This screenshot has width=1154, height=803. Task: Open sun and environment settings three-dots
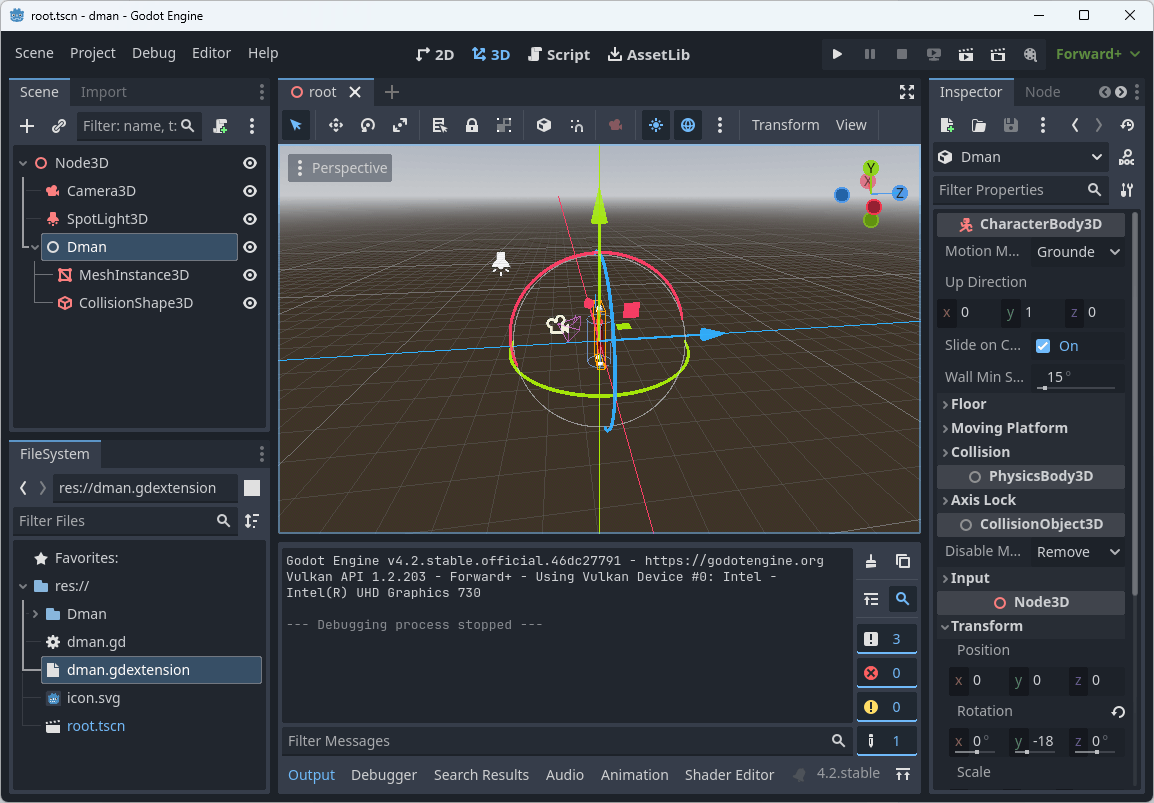(x=720, y=125)
